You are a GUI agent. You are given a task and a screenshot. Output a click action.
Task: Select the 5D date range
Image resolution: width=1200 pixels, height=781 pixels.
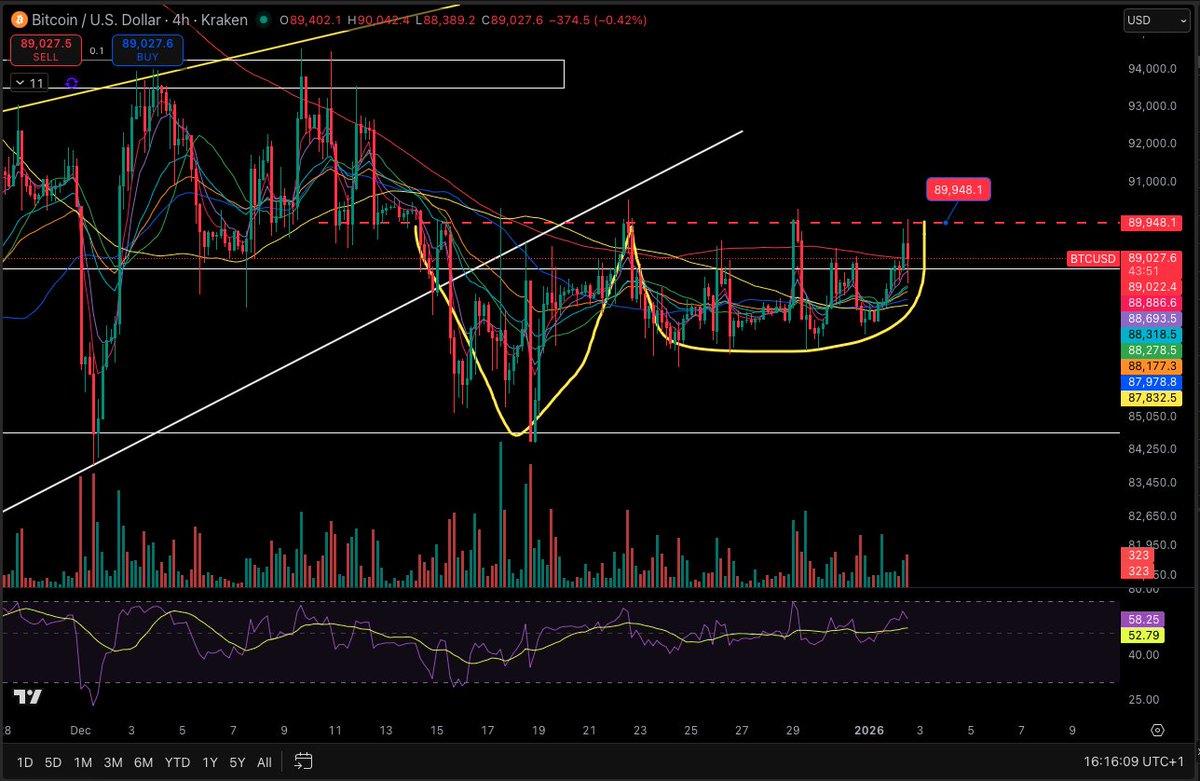click(x=53, y=762)
